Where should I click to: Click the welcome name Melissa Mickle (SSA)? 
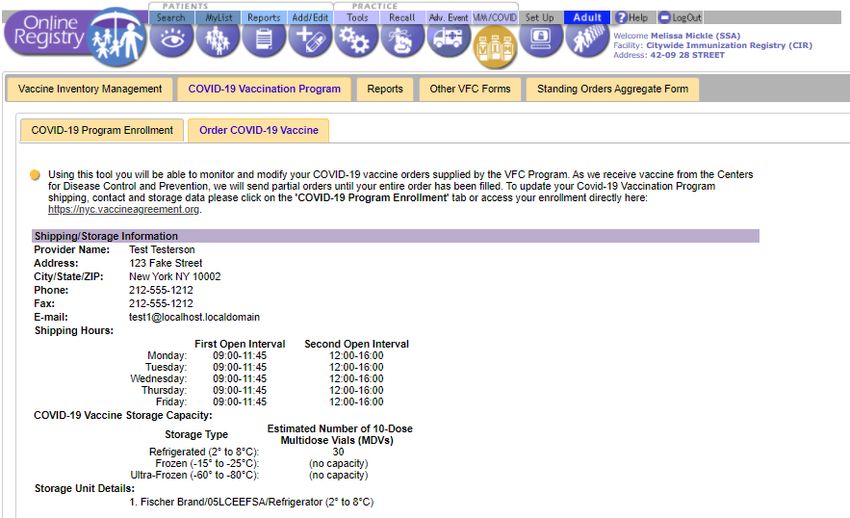(x=696, y=36)
